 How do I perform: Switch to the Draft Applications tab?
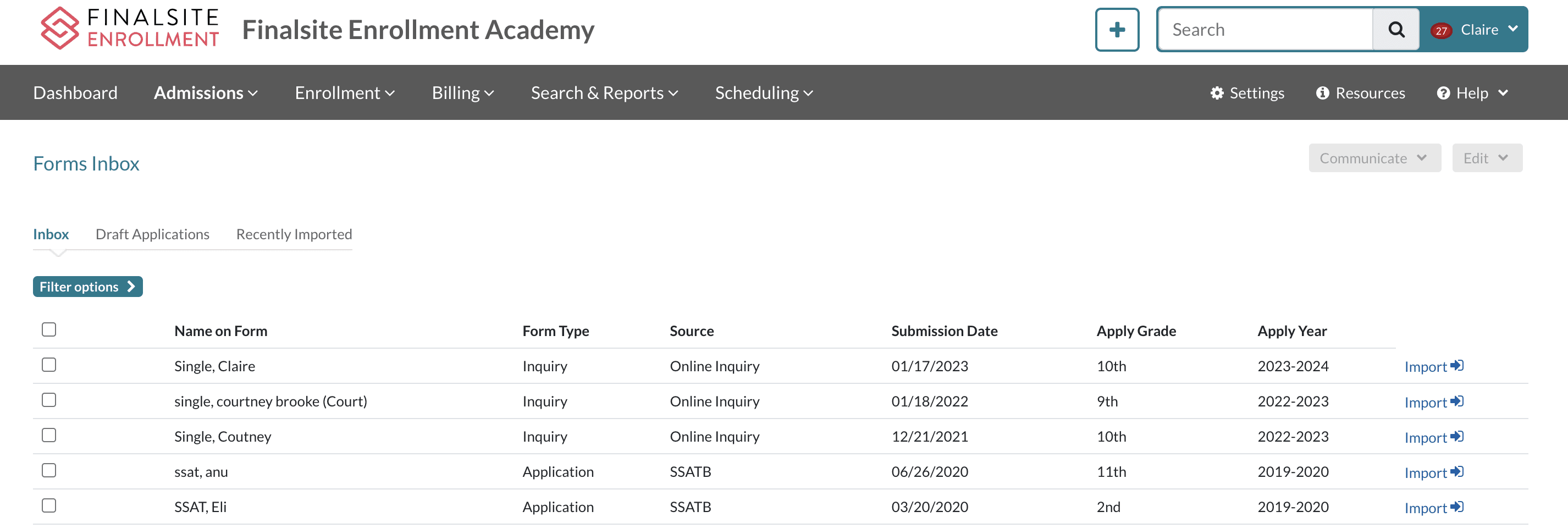(x=152, y=234)
